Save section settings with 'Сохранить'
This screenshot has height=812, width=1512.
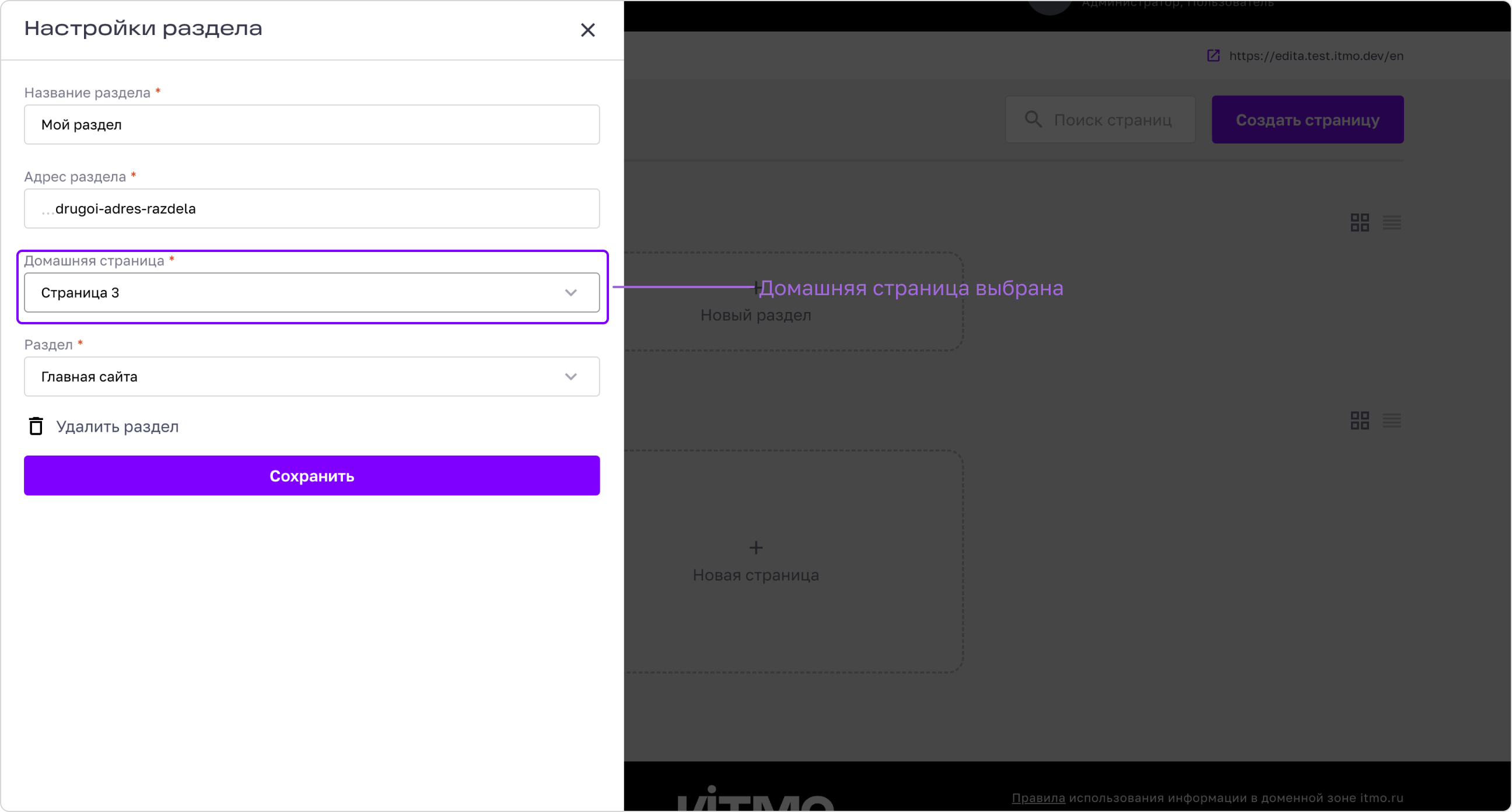click(311, 475)
